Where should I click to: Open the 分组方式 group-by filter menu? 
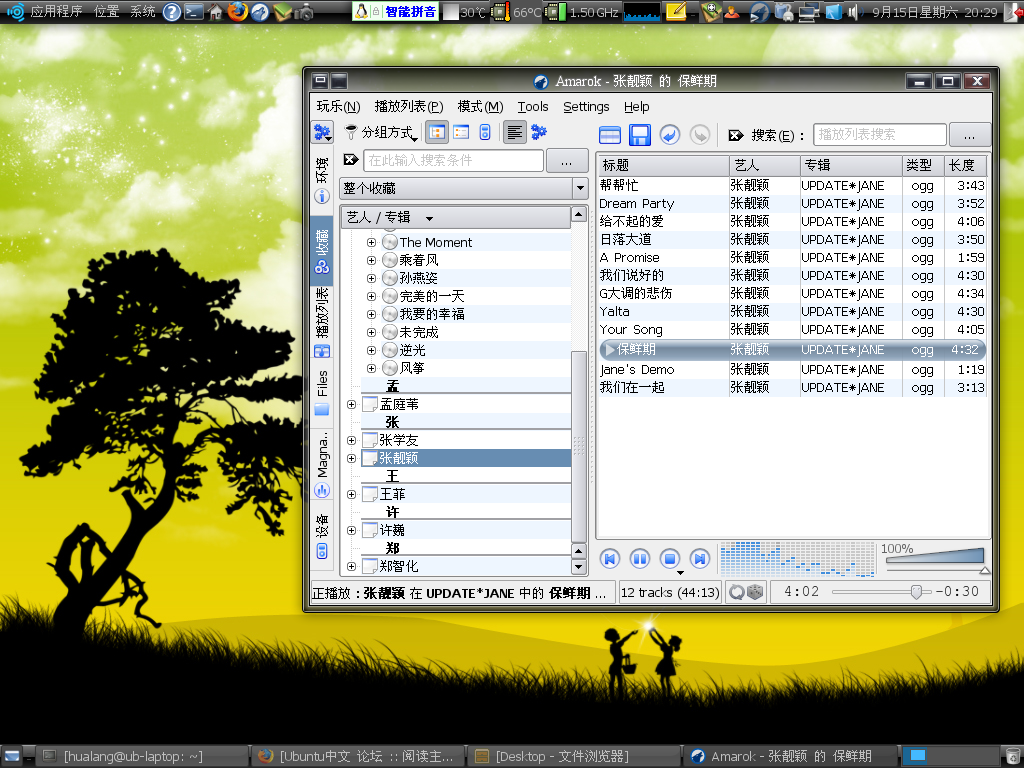[381, 133]
